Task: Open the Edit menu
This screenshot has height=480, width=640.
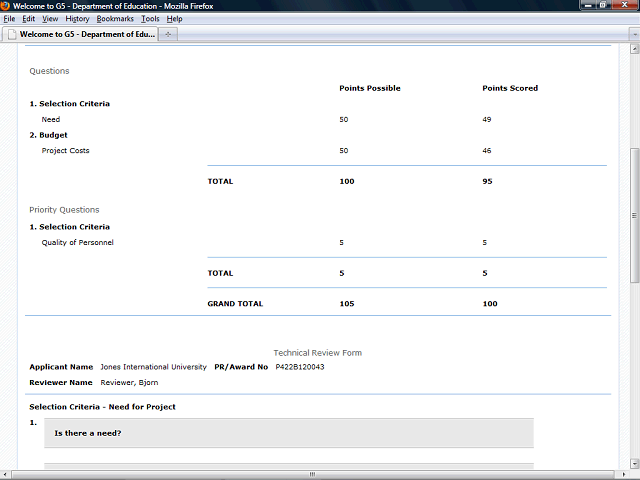Action: 29,19
